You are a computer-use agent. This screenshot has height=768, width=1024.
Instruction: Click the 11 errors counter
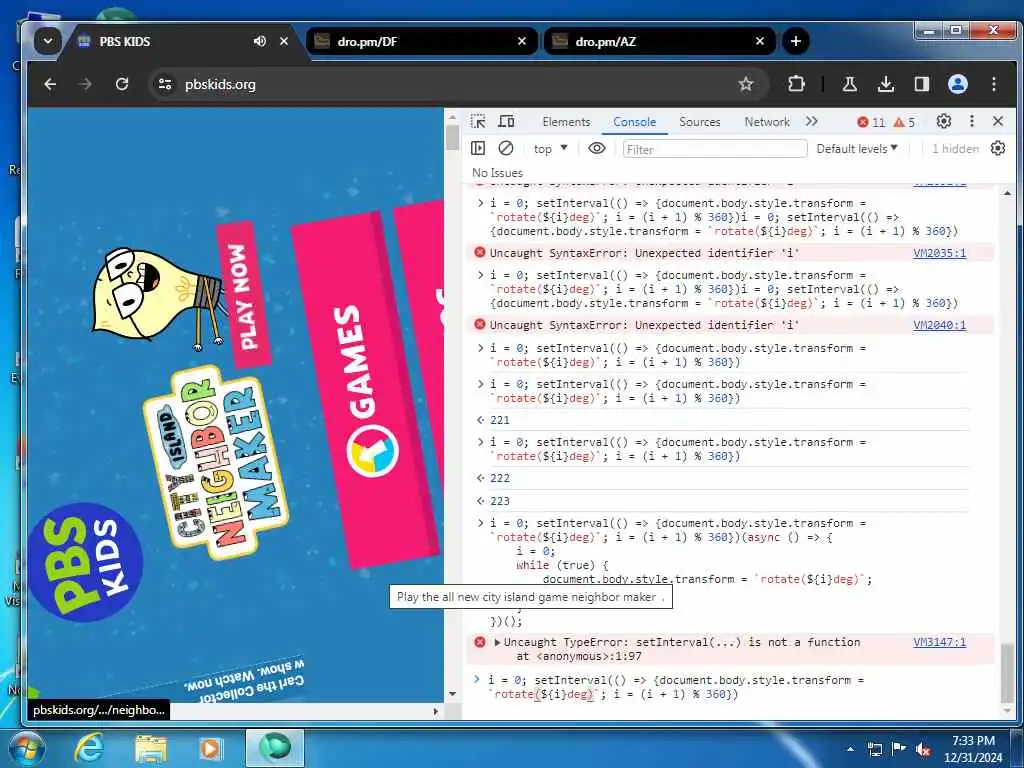point(871,122)
